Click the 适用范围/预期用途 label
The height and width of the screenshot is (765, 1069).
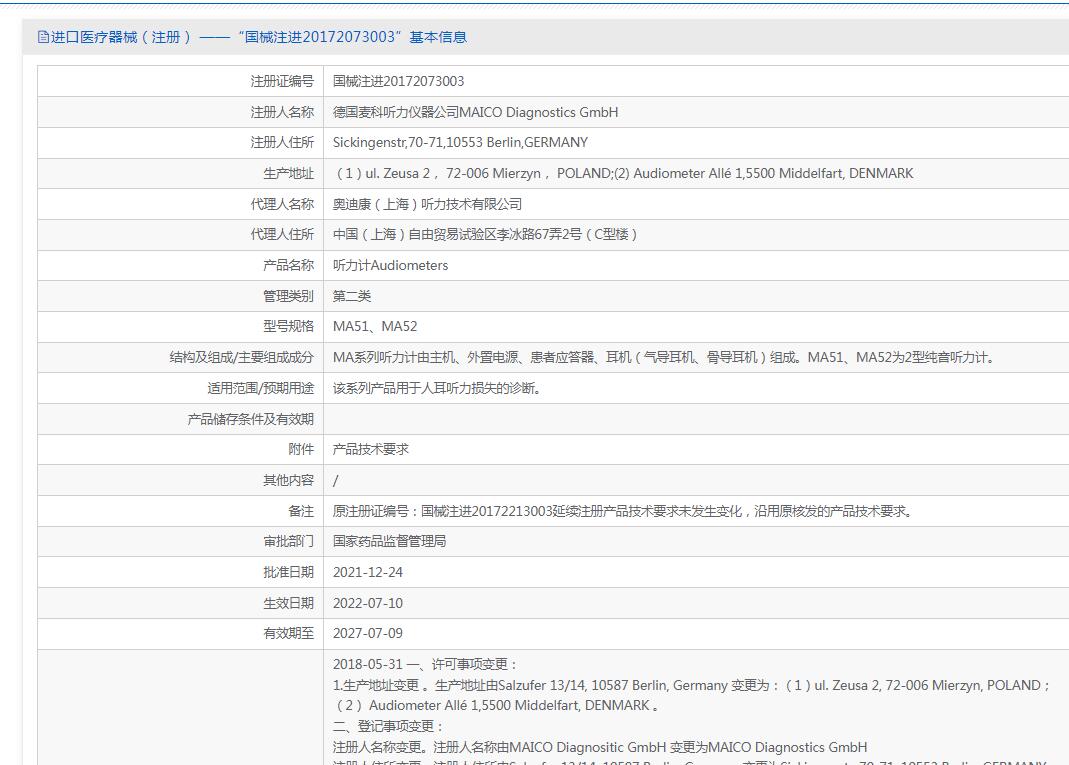tap(261, 388)
